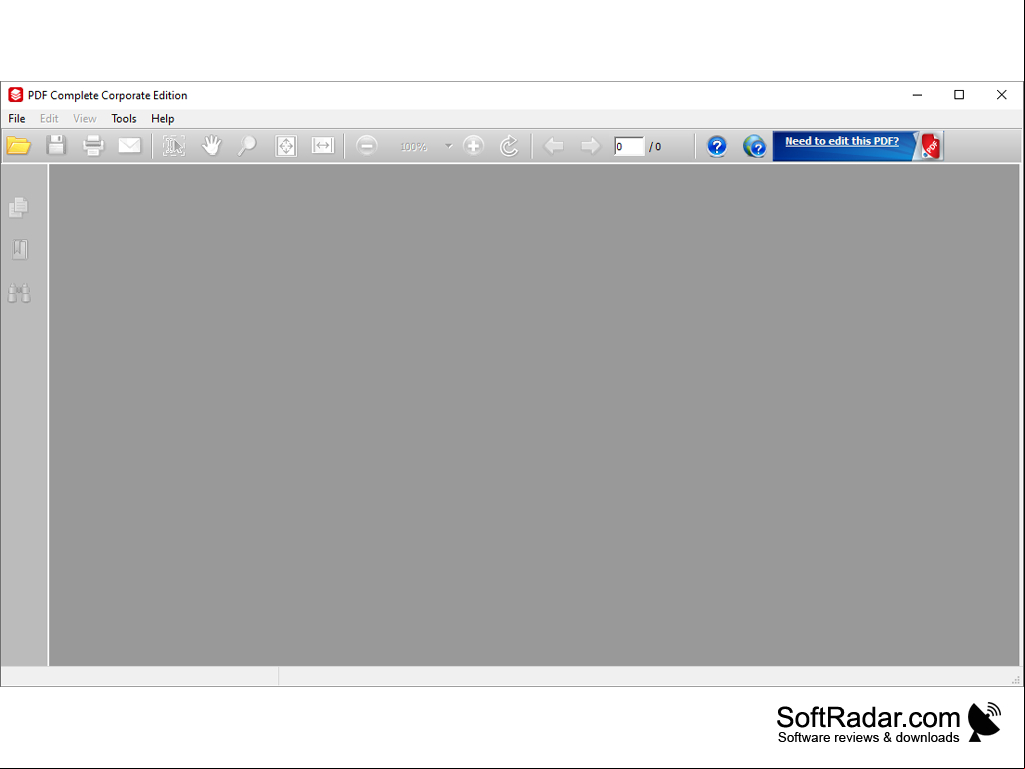Go to next page with right arrow
Viewport: 1025px width, 769px height.
[x=590, y=145]
